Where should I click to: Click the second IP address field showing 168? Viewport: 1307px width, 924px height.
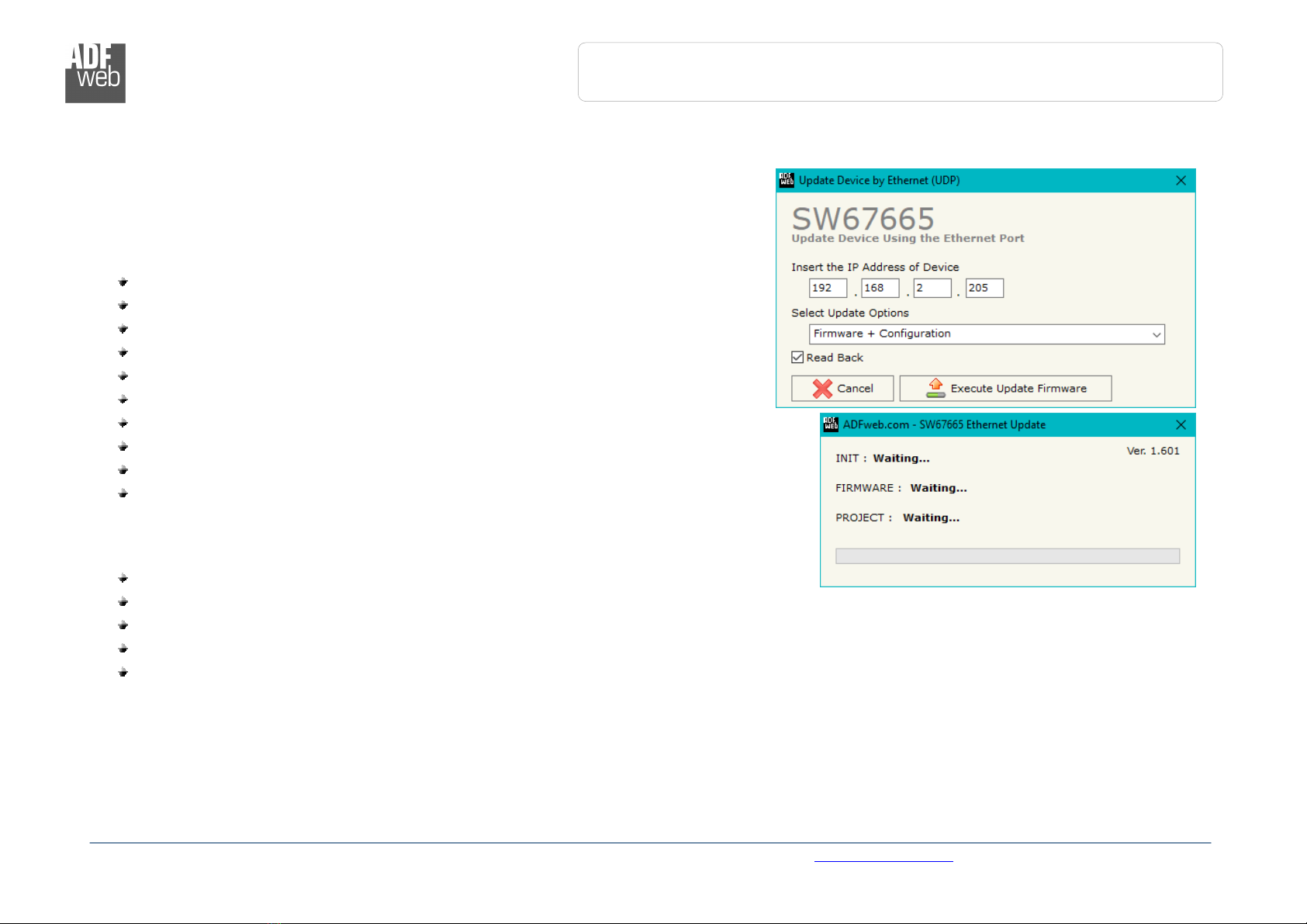click(880, 288)
